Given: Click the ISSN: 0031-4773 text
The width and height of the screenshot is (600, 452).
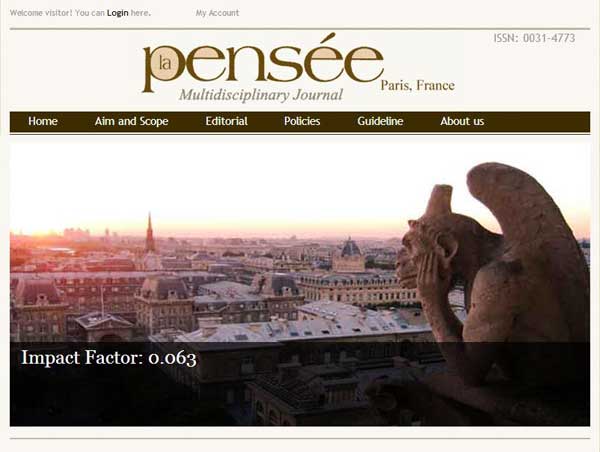Looking at the screenshot, I should 534,38.
